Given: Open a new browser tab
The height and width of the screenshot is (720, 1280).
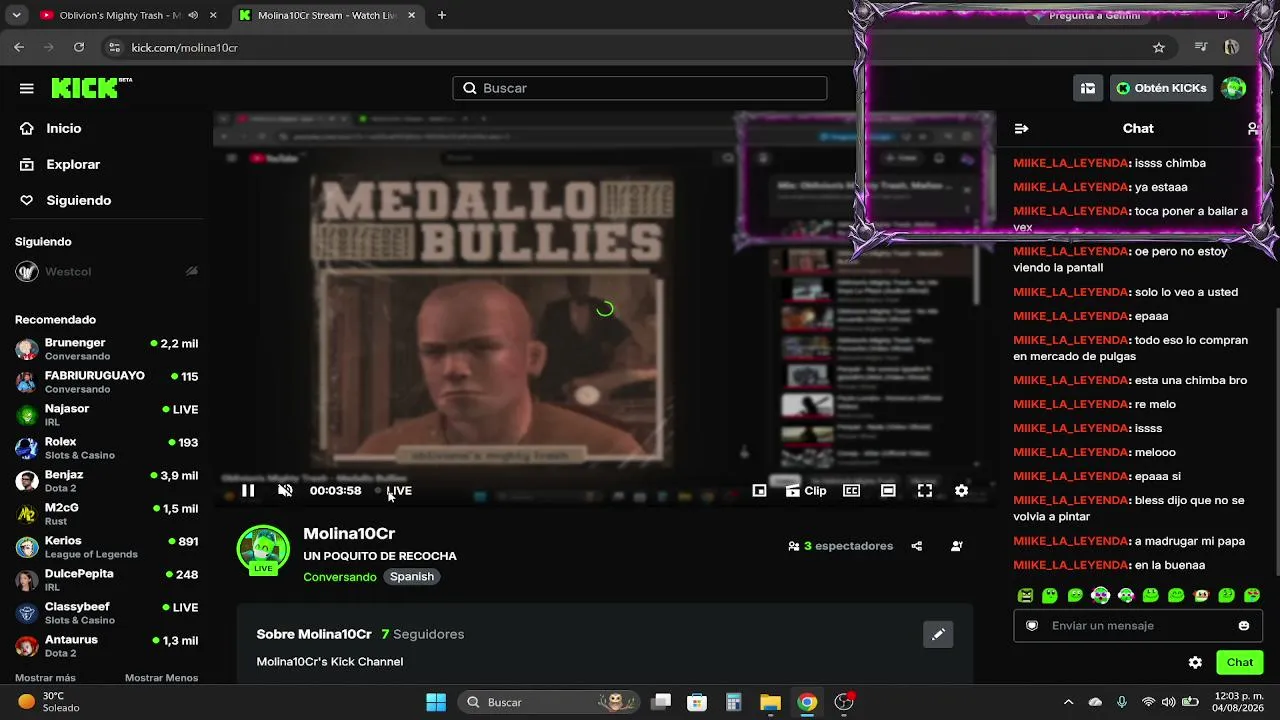Looking at the screenshot, I should coord(442,15).
